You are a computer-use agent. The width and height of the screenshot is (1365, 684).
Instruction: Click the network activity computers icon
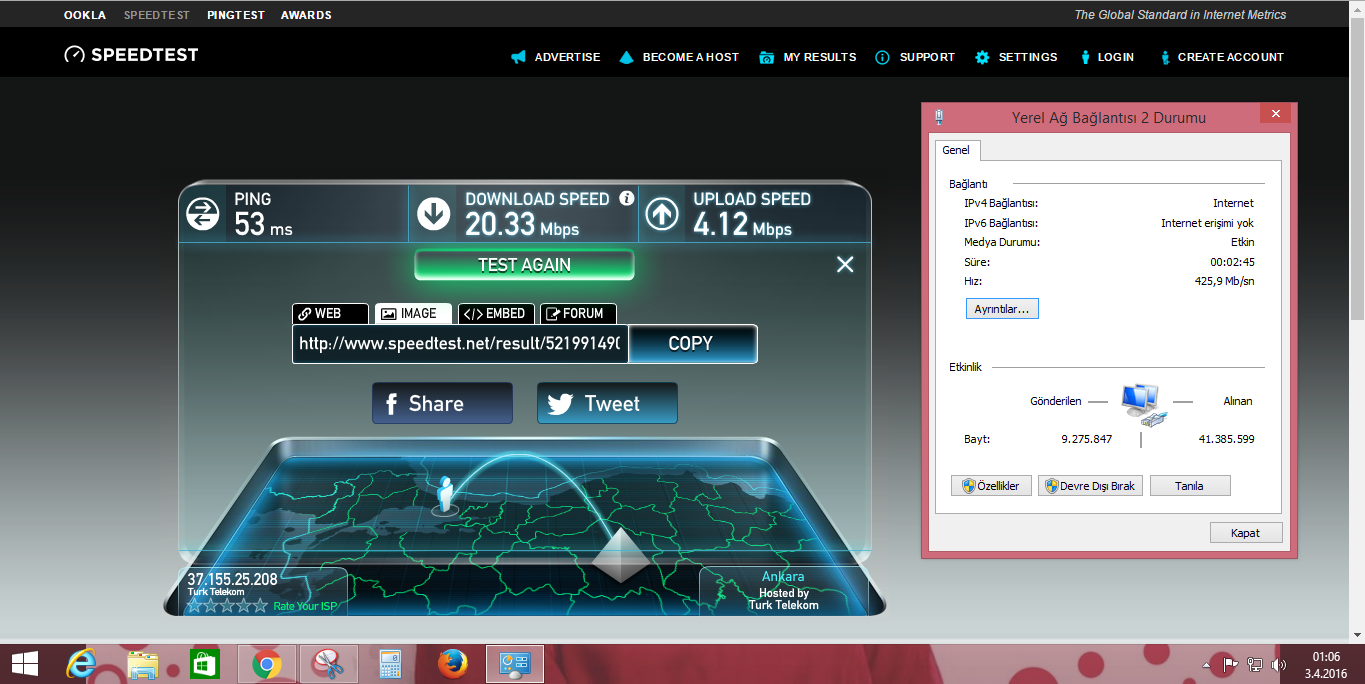tap(1141, 403)
